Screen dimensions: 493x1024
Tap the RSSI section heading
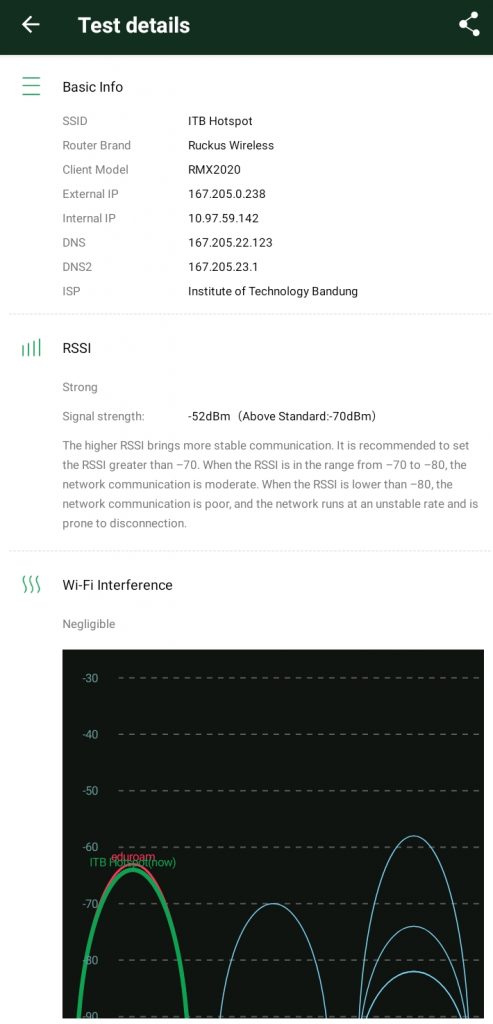tap(77, 348)
